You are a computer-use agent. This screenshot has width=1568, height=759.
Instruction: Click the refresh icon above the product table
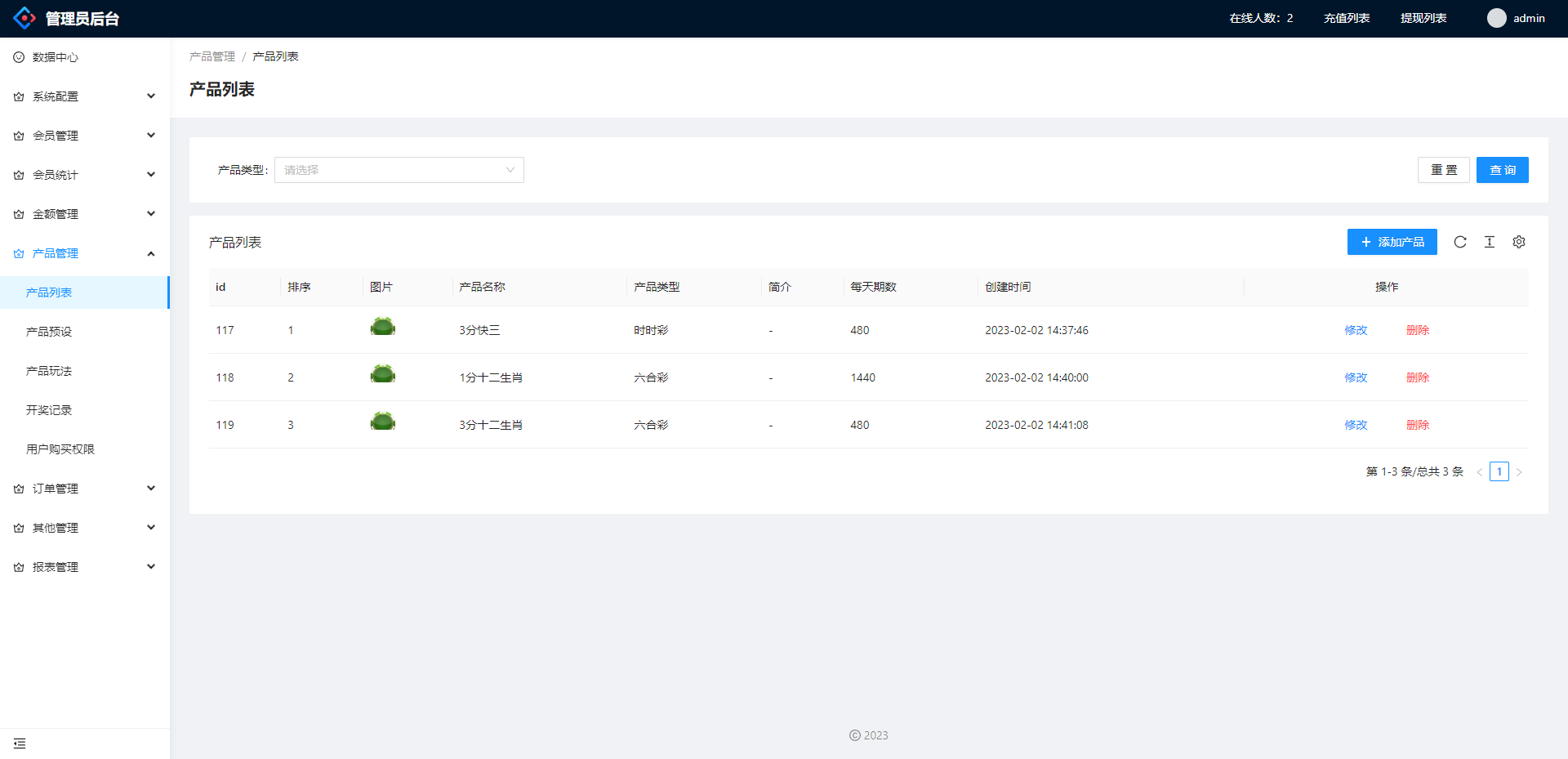(x=1460, y=242)
